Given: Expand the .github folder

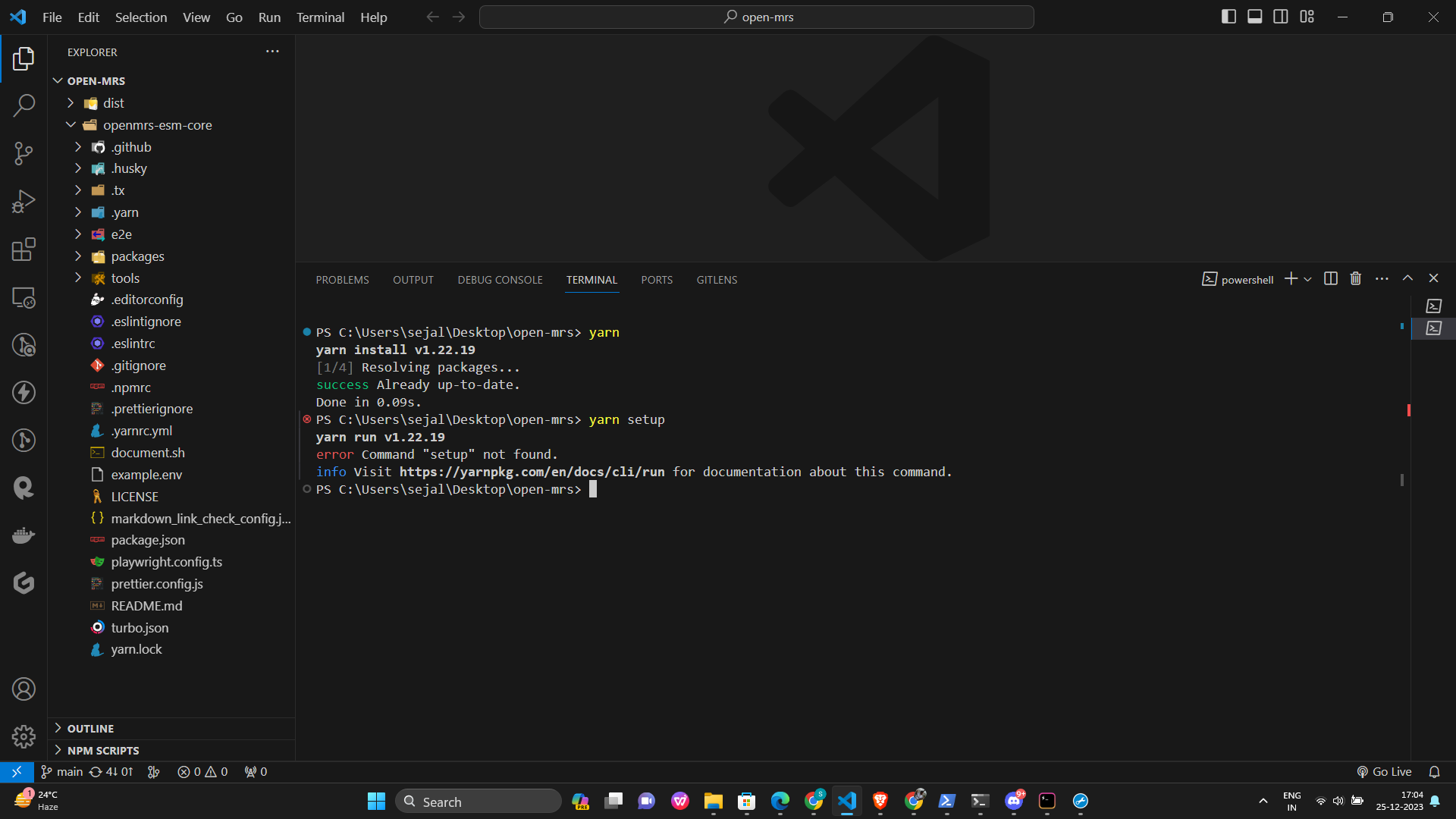Looking at the screenshot, I should [x=78, y=147].
